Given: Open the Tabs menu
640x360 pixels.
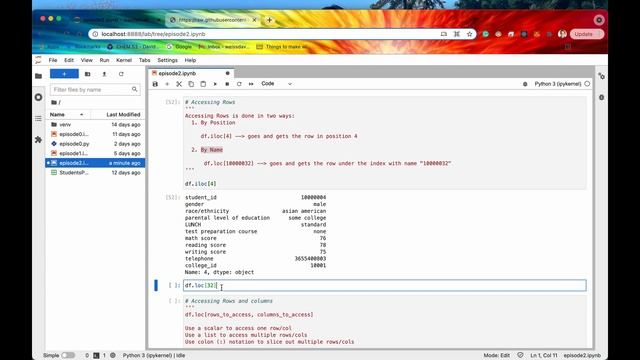Looking at the screenshot, I should click(x=144, y=60).
